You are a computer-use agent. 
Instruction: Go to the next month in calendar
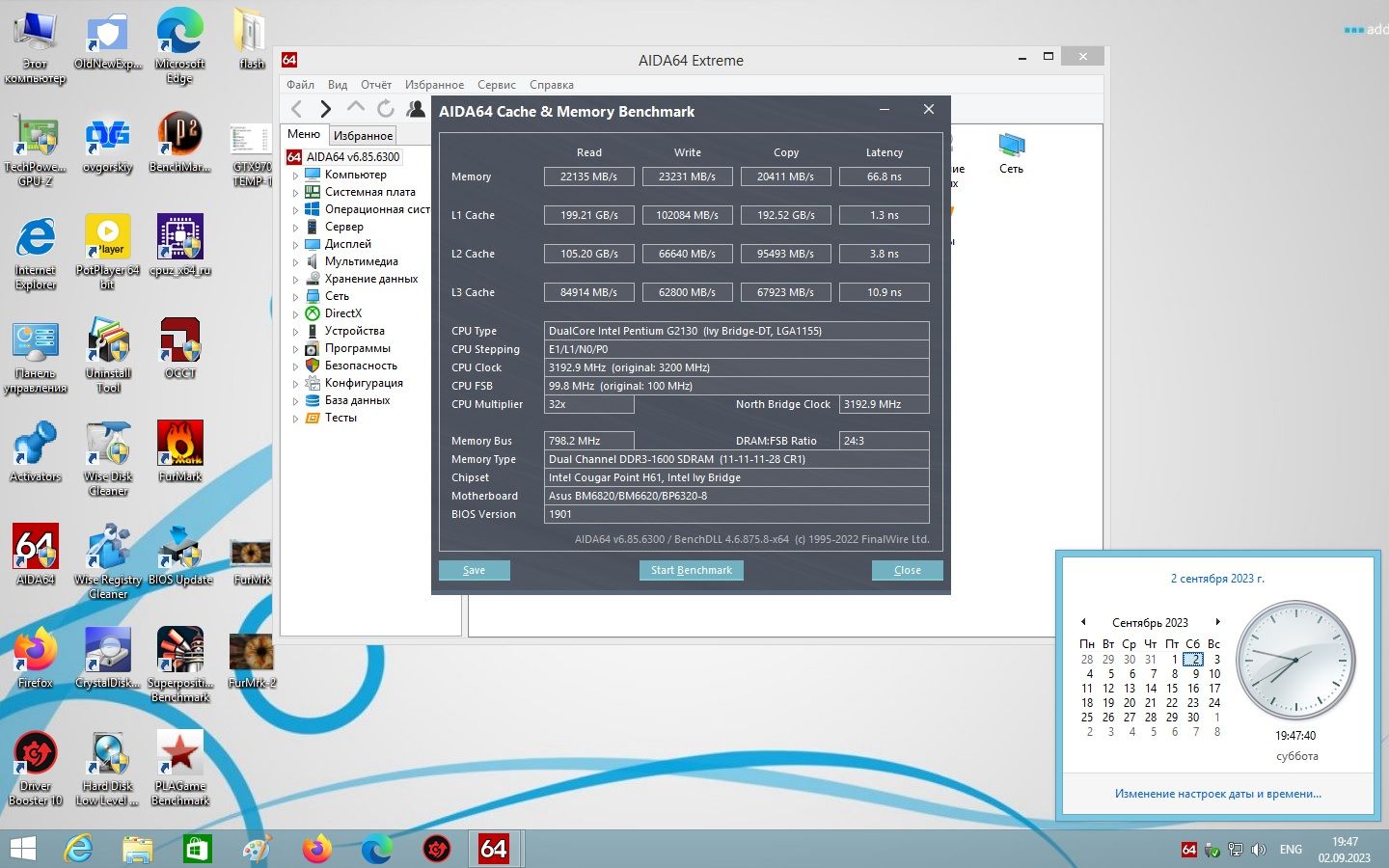(1217, 622)
